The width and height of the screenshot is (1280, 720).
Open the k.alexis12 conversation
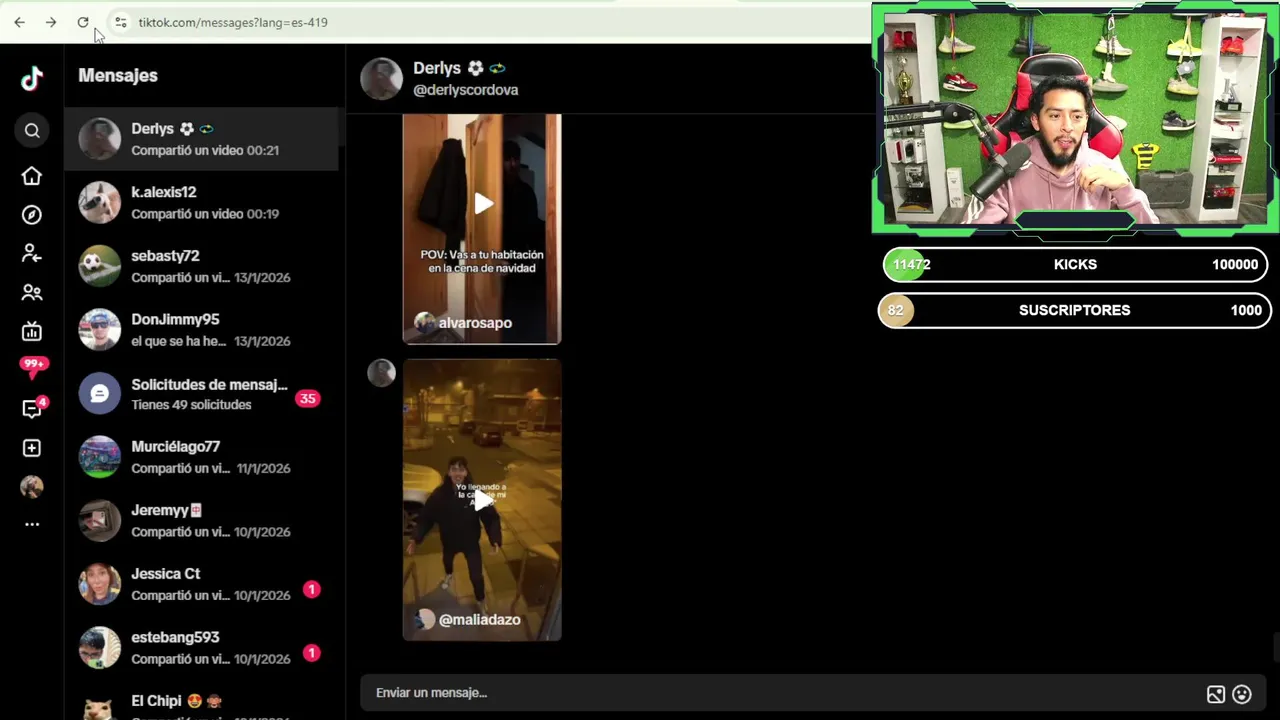[x=204, y=203]
